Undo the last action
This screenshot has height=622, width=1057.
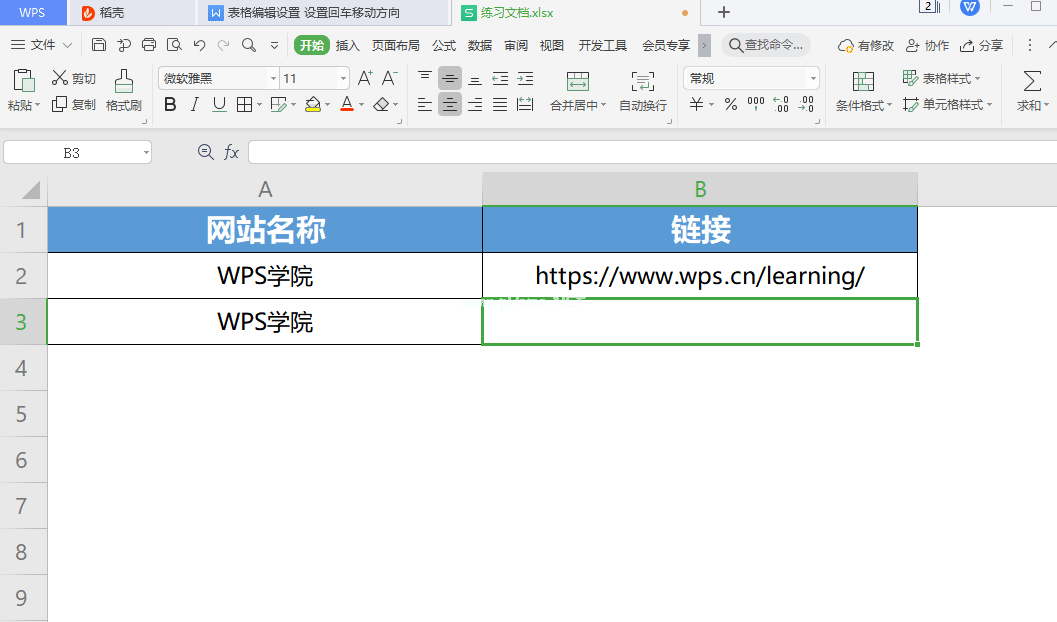tap(199, 45)
